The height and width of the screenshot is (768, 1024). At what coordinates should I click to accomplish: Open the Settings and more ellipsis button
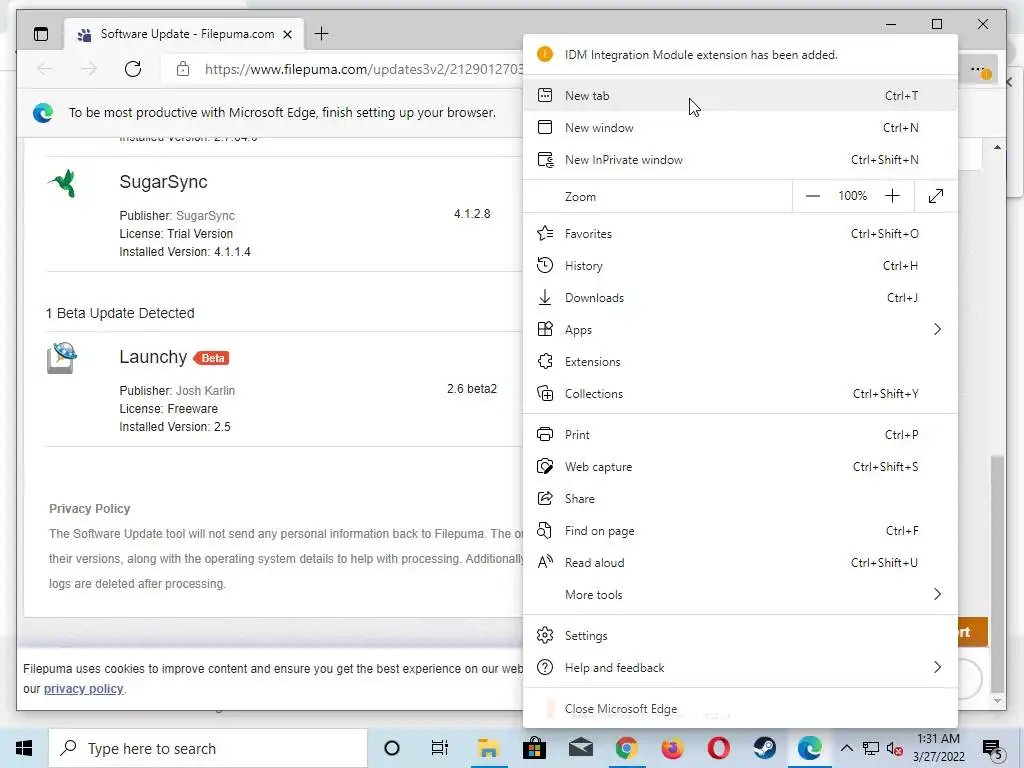pyautogui.click(x=978, y=69)
